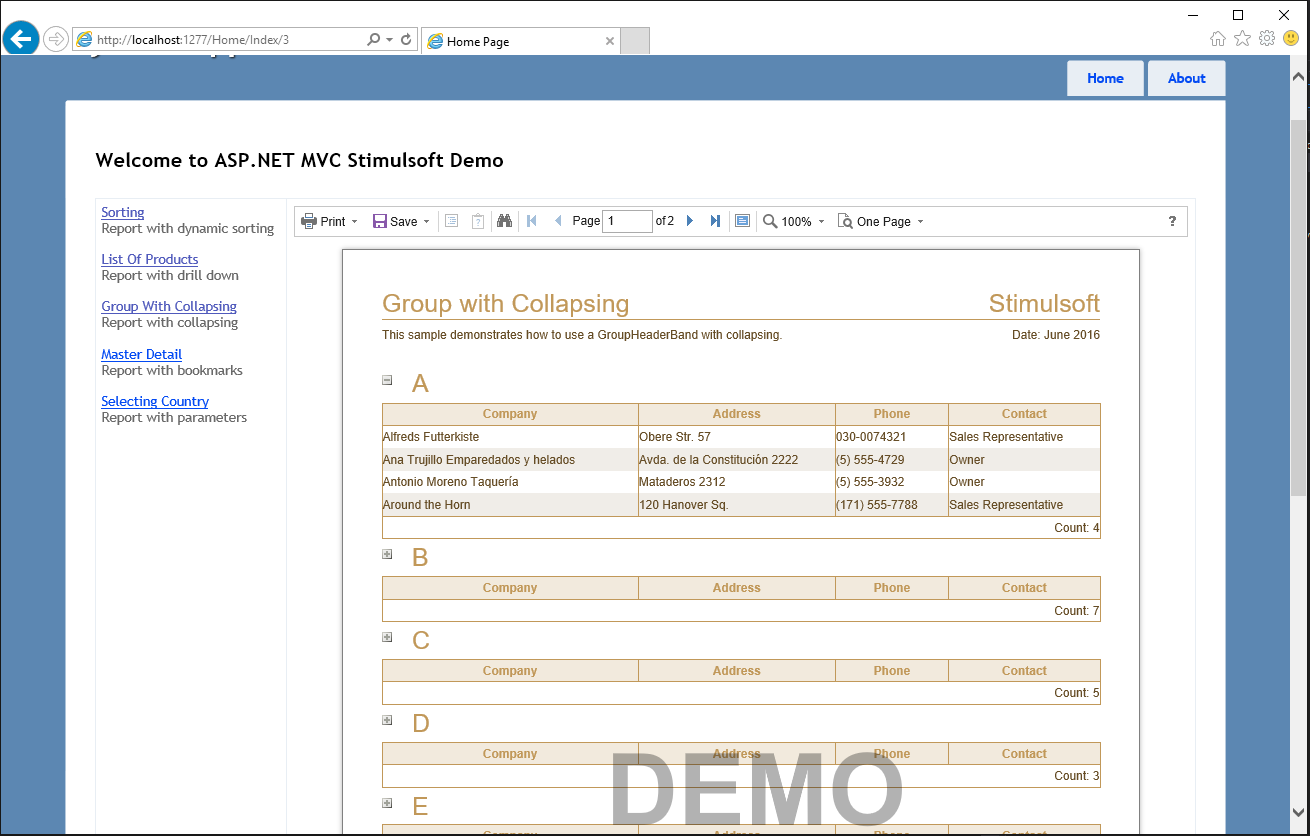This screenshot has height=836, width=1310.
Task: Expand group E in the report
Action: click(387, 803)
